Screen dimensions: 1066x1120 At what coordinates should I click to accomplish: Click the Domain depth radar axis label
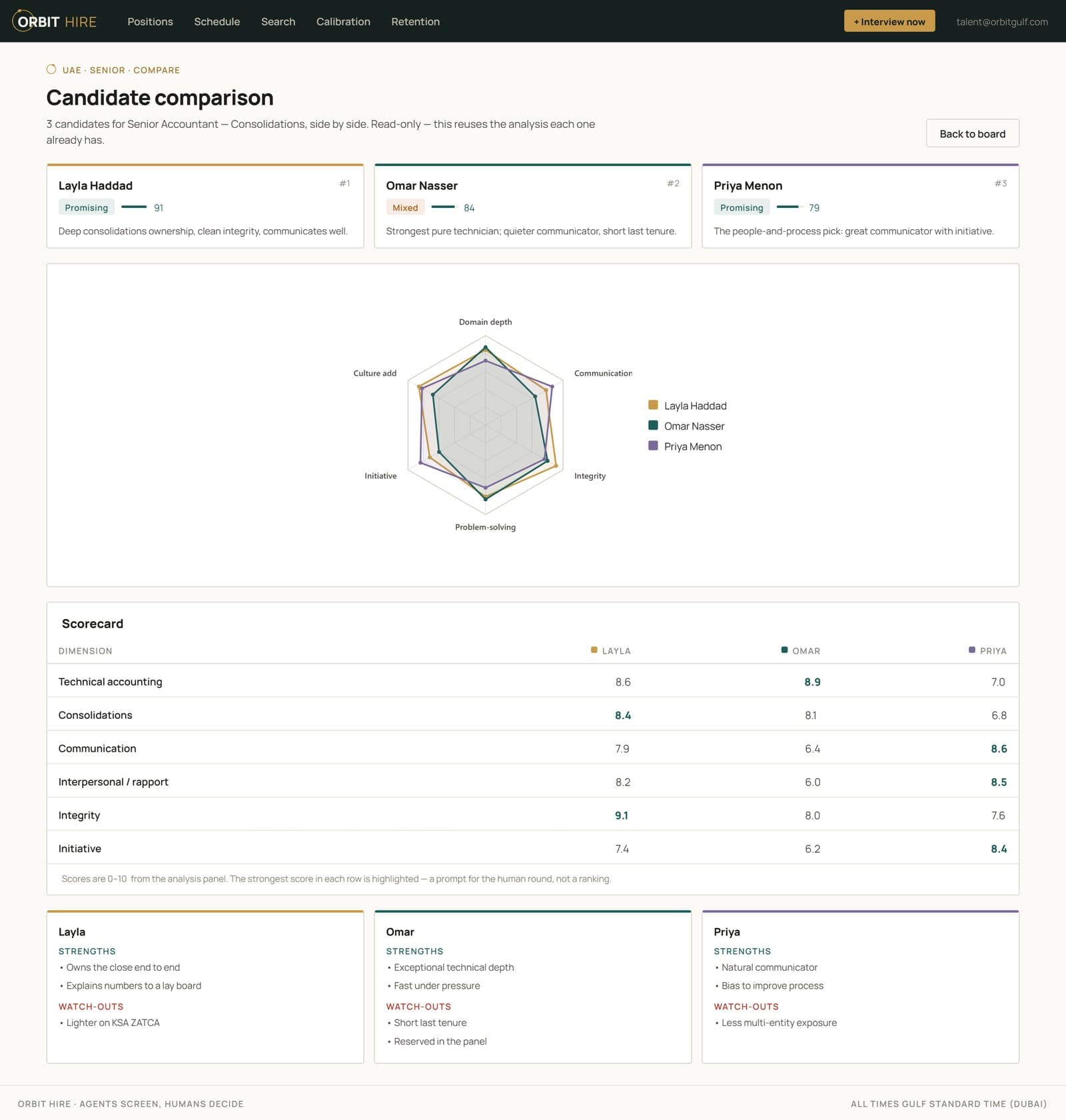485,322
